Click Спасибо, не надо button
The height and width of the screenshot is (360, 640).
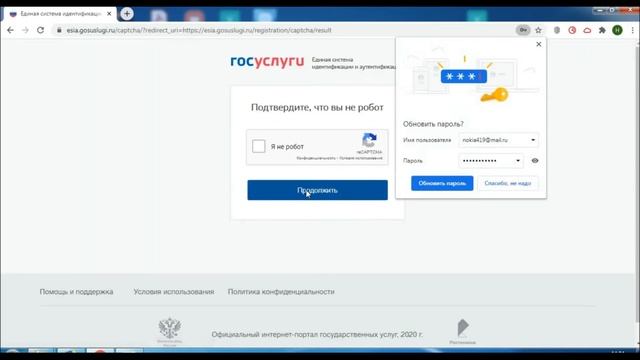pyautogui.click(x=508, y=183)
